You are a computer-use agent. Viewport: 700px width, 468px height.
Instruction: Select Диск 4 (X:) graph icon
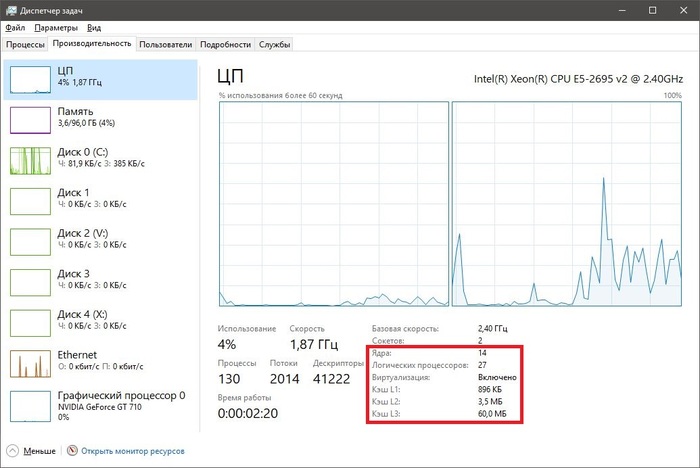pos(30,322)
